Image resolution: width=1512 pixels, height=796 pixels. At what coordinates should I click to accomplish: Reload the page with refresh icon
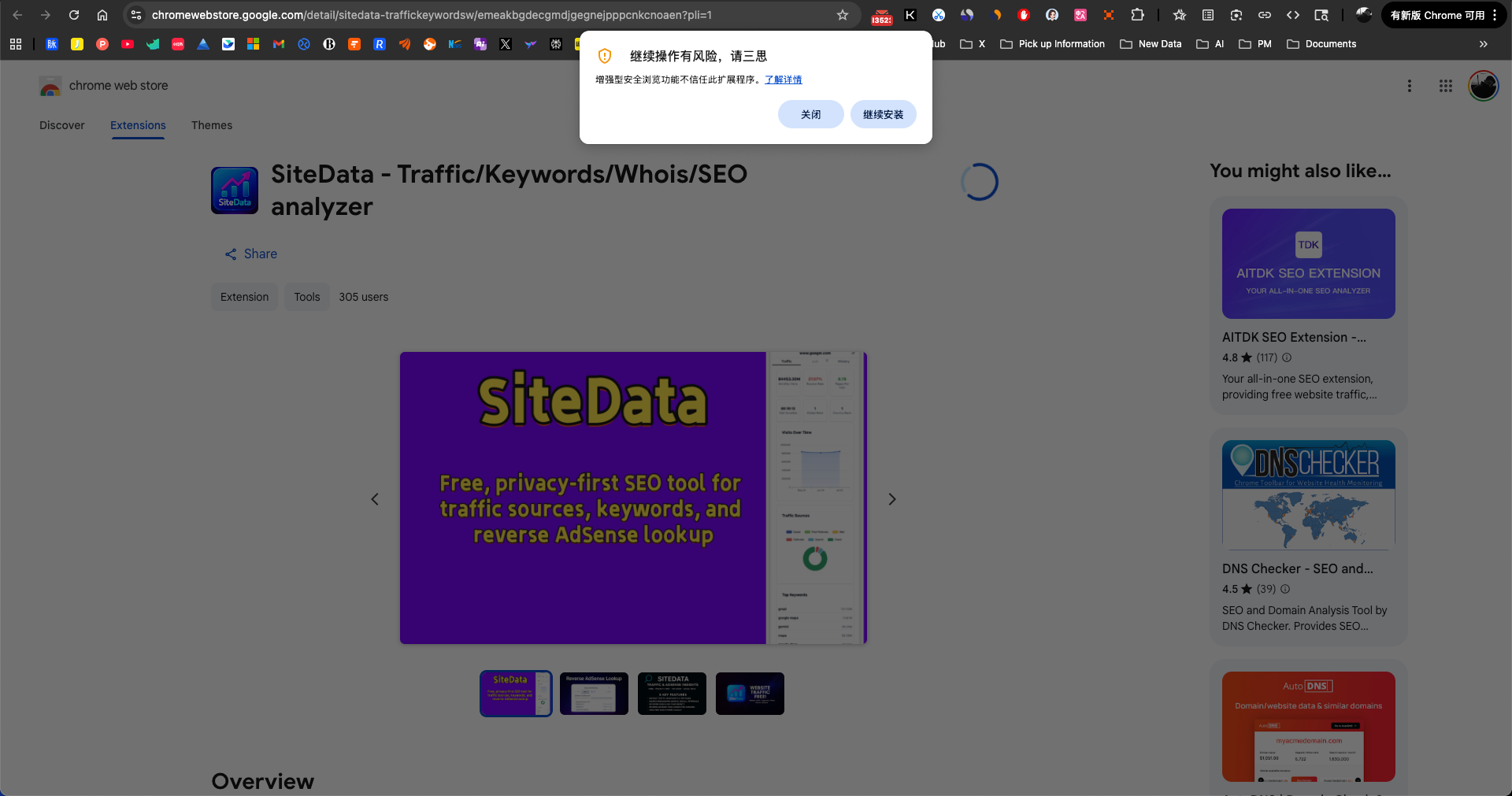click(x=74, y=15)
